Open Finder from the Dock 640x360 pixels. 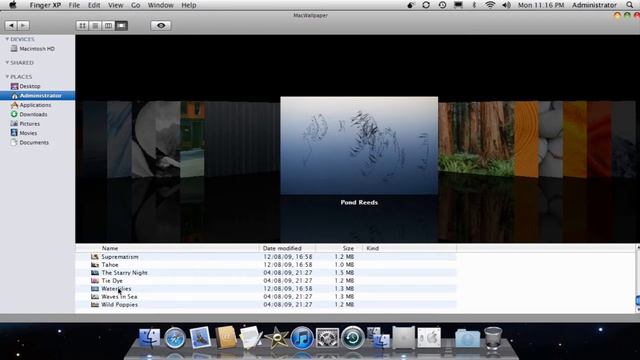click(x=149, y=338)
